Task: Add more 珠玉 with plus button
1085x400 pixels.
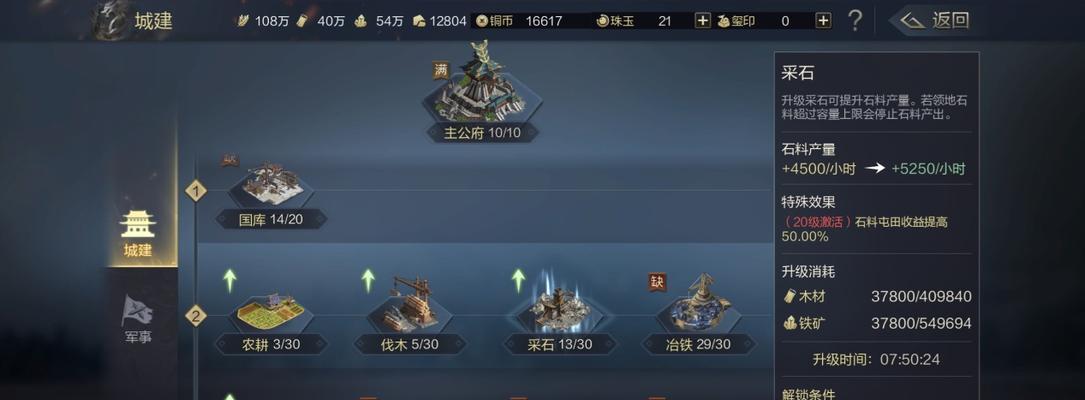Action: coord(702,21)
